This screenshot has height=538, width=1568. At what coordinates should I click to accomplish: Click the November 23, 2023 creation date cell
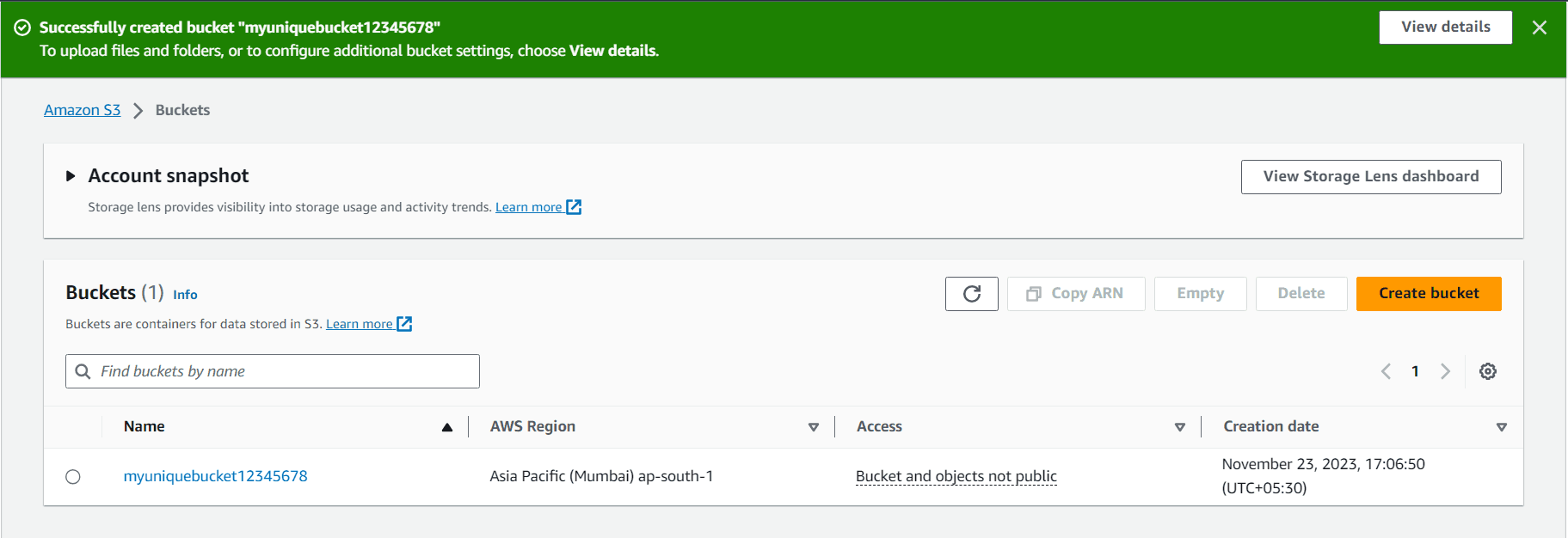click(x=1323, y=476)
